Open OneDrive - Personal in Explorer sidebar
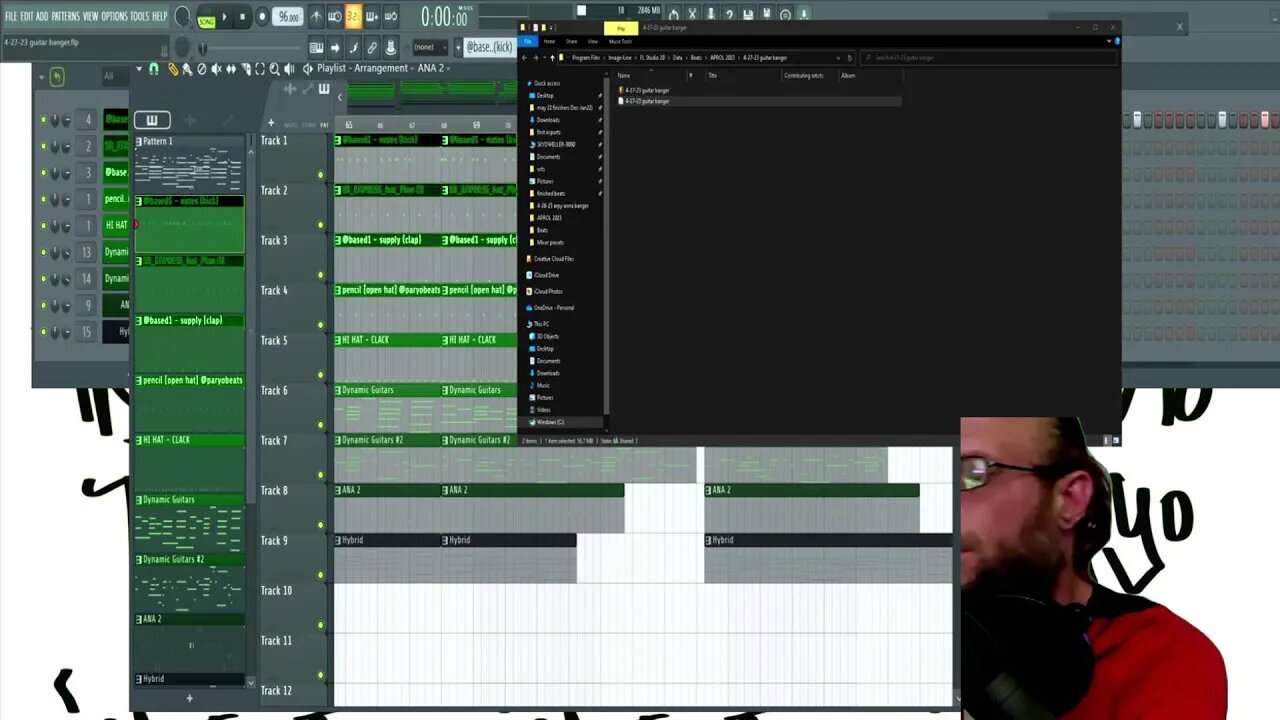1280x720 pixels. tap(554, 307)
